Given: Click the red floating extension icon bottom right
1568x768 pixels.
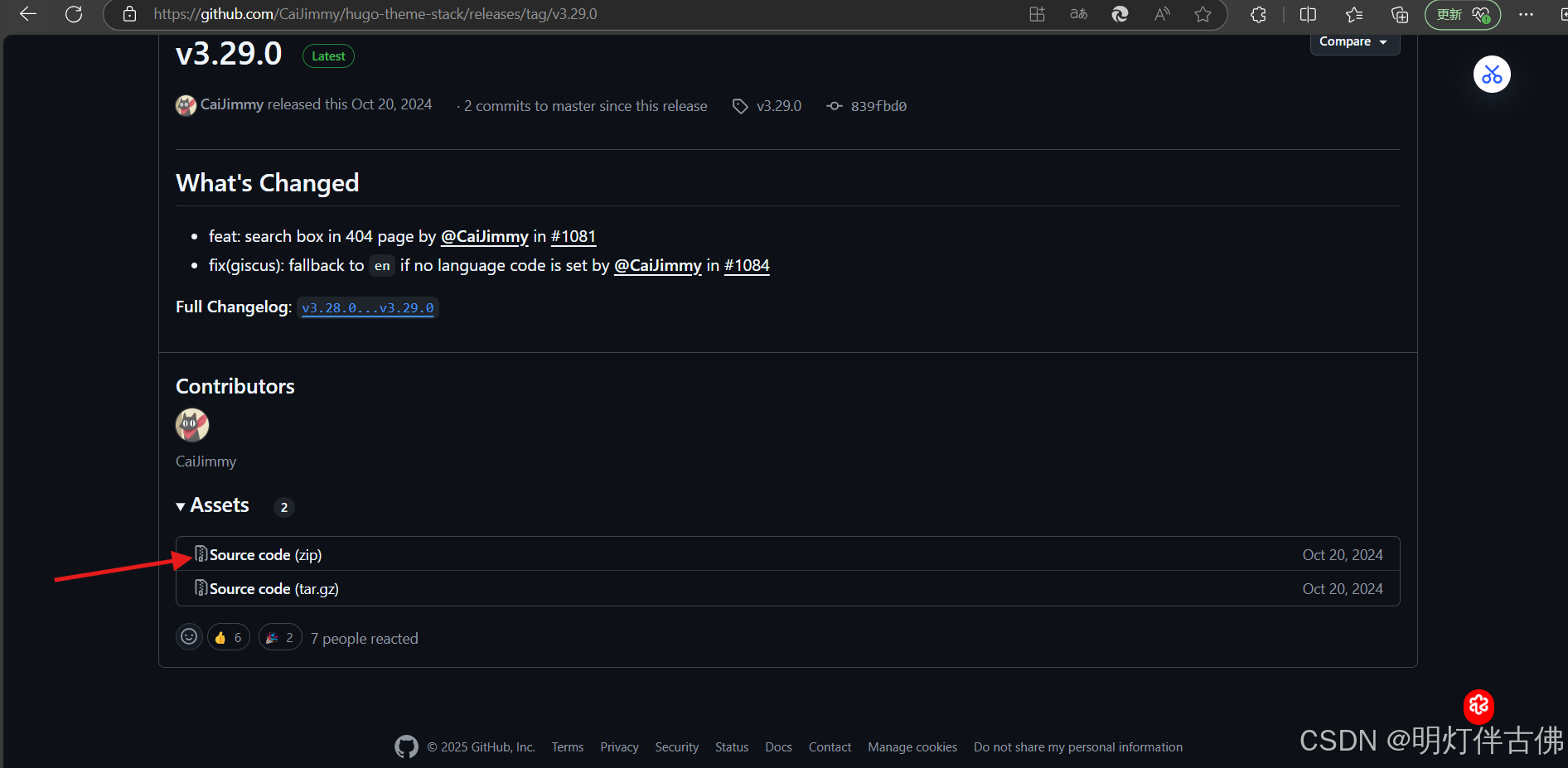Looking at the screenshot, I should [1478, 706].
